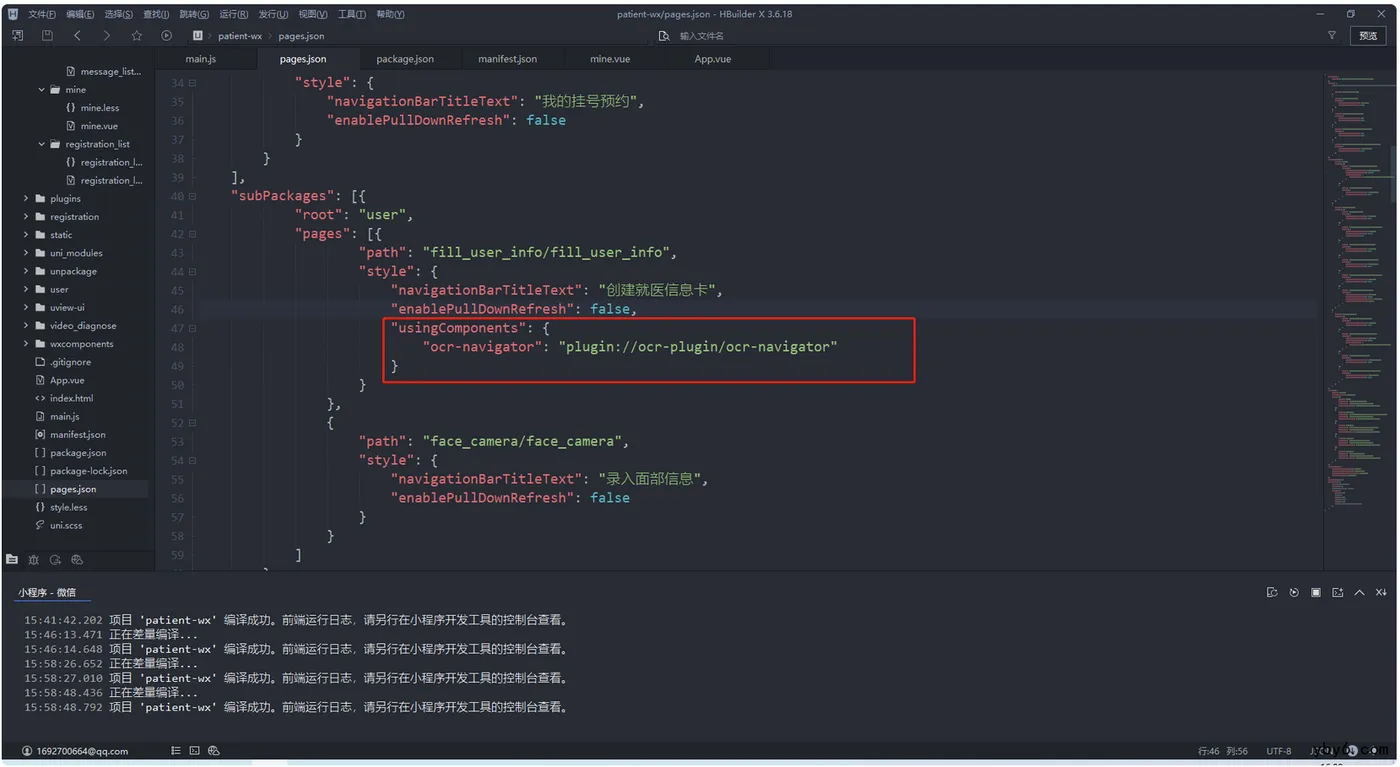Open the 编辑(E) menu

point(80,14)
